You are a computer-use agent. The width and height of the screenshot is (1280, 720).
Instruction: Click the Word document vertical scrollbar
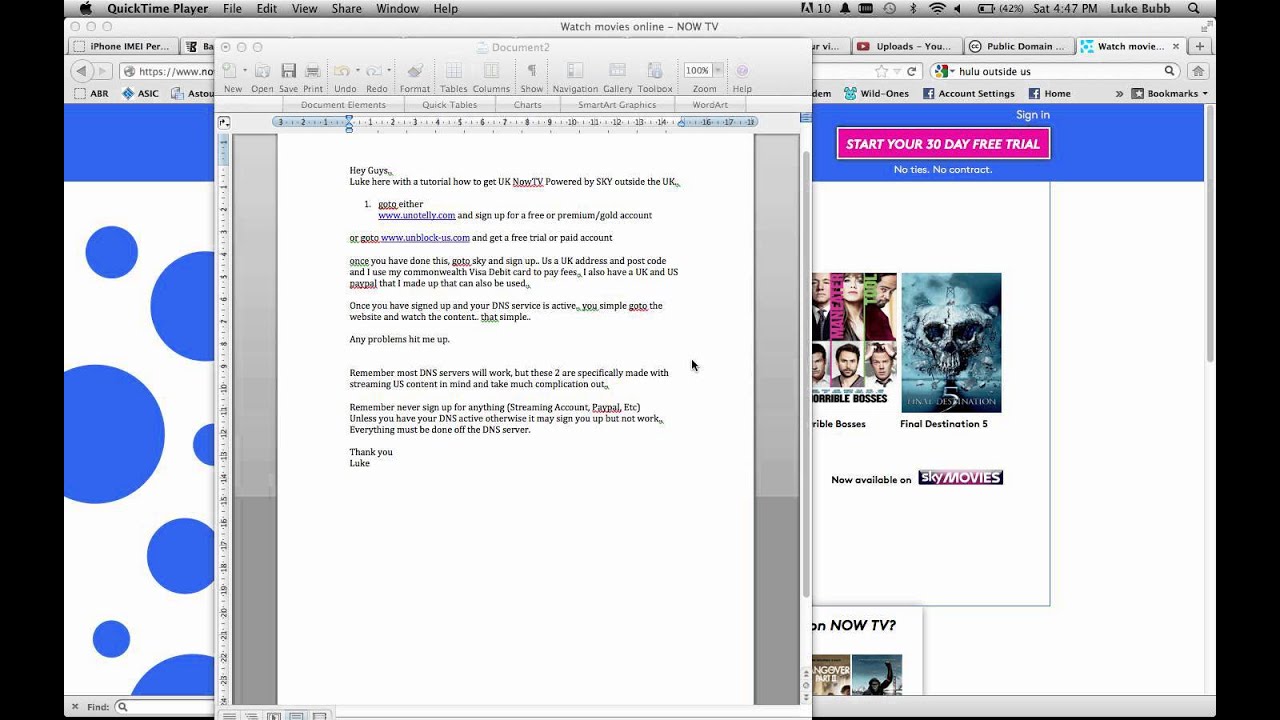(806, 373)
